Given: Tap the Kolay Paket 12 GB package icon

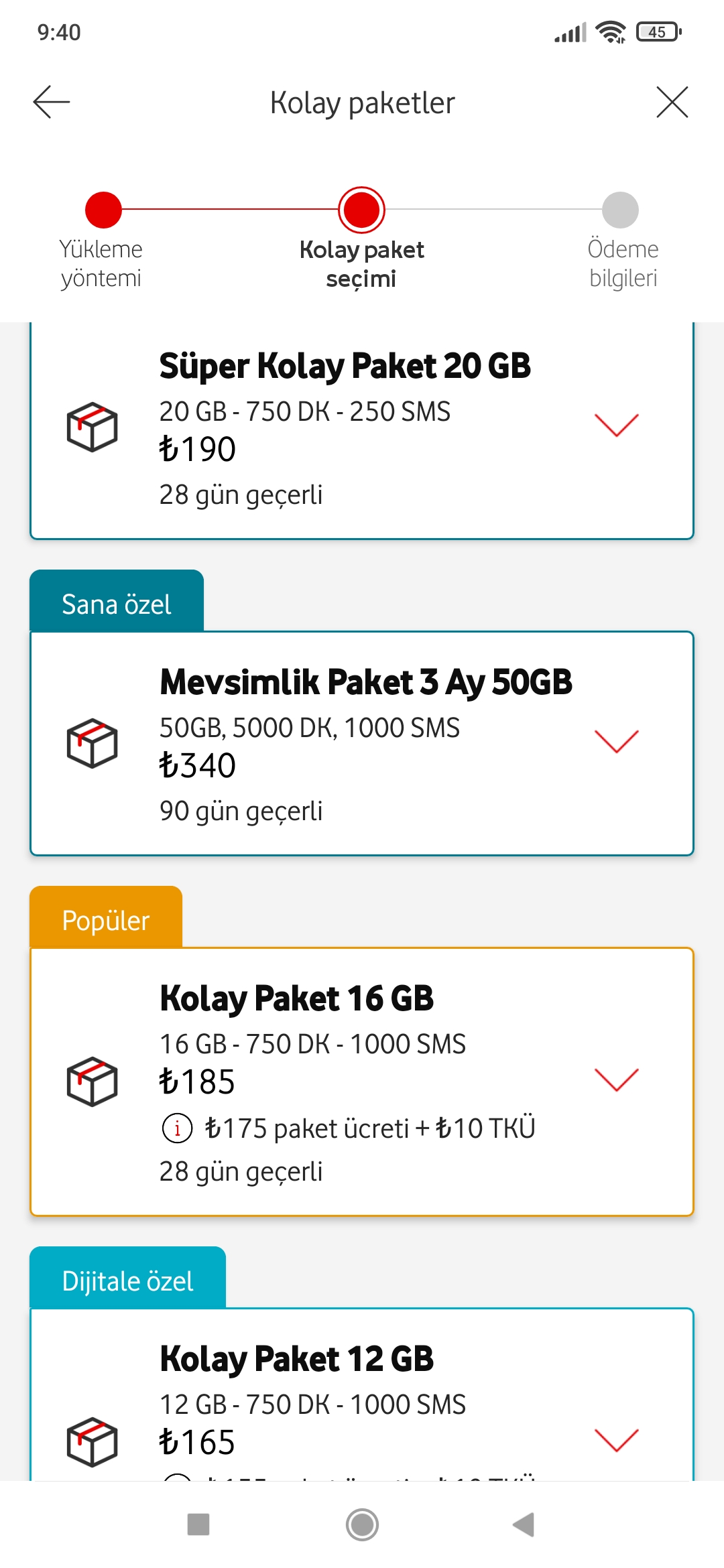Looking at the screenshot, I should coord(93,1441).
